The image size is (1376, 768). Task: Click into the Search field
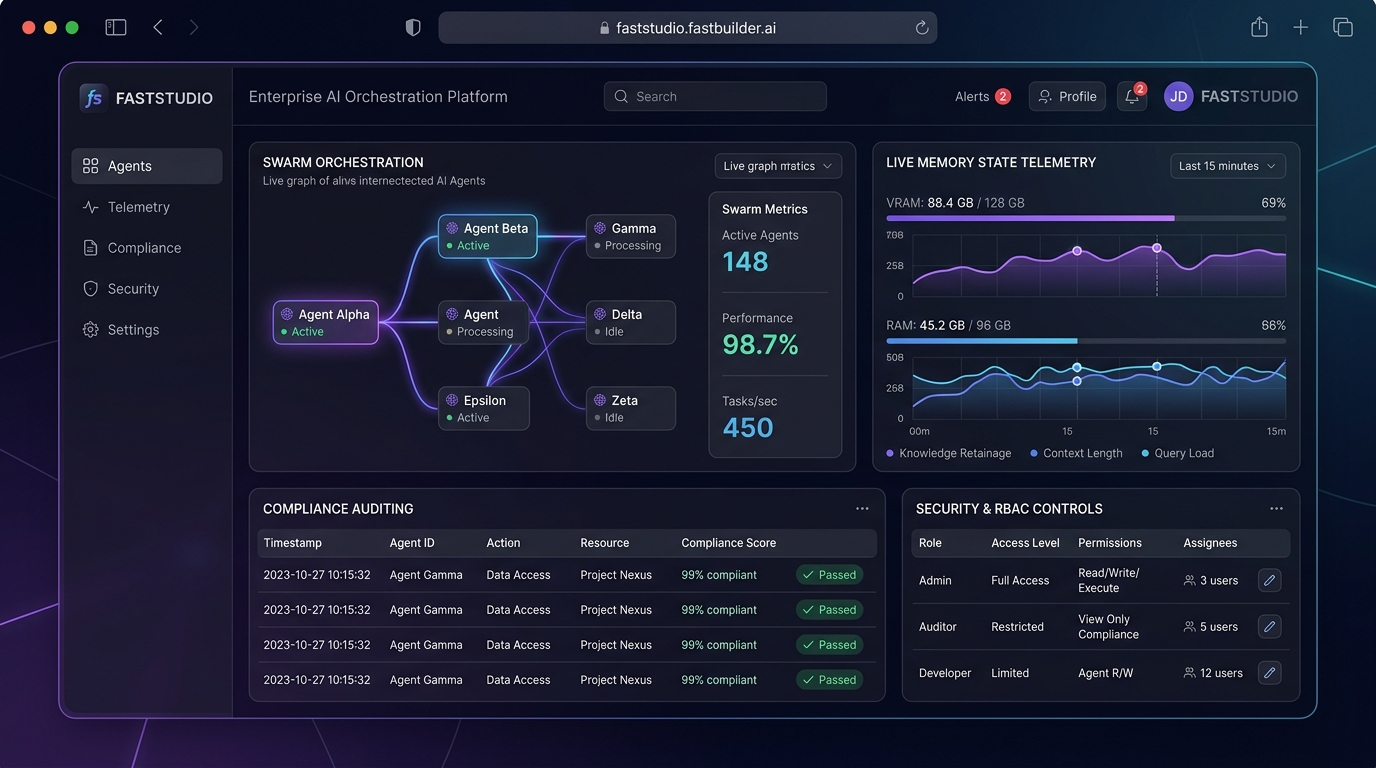pos(715,96)
